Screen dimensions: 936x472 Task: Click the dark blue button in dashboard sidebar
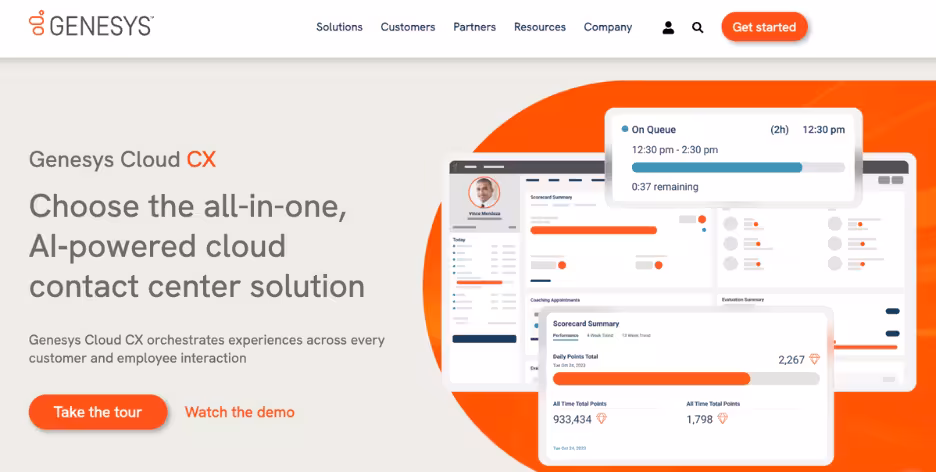[x=484, y=339]
